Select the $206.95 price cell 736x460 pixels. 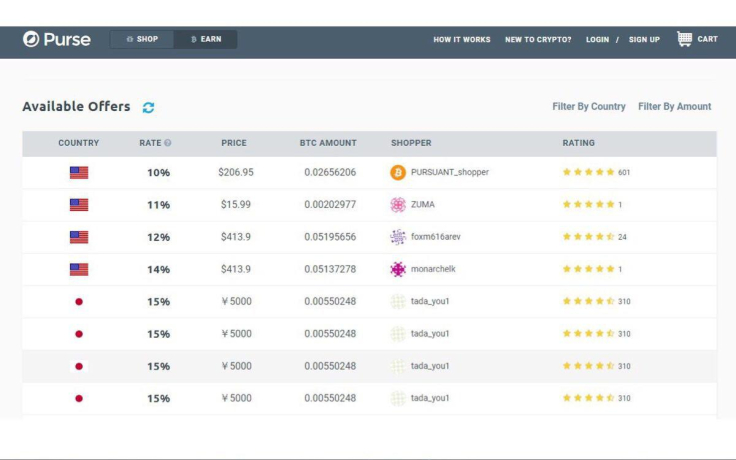click(236, 172)
